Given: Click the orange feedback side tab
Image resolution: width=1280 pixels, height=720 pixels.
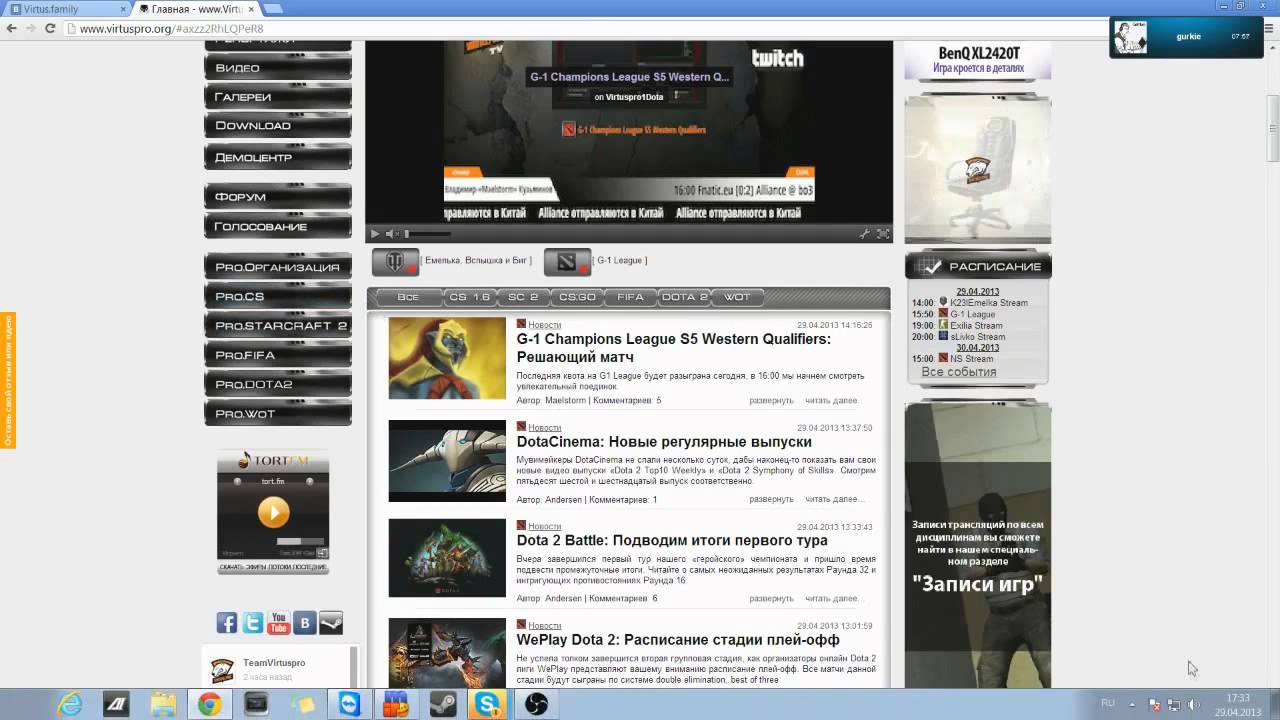Looking at the screenshot, I should [8, 380].
